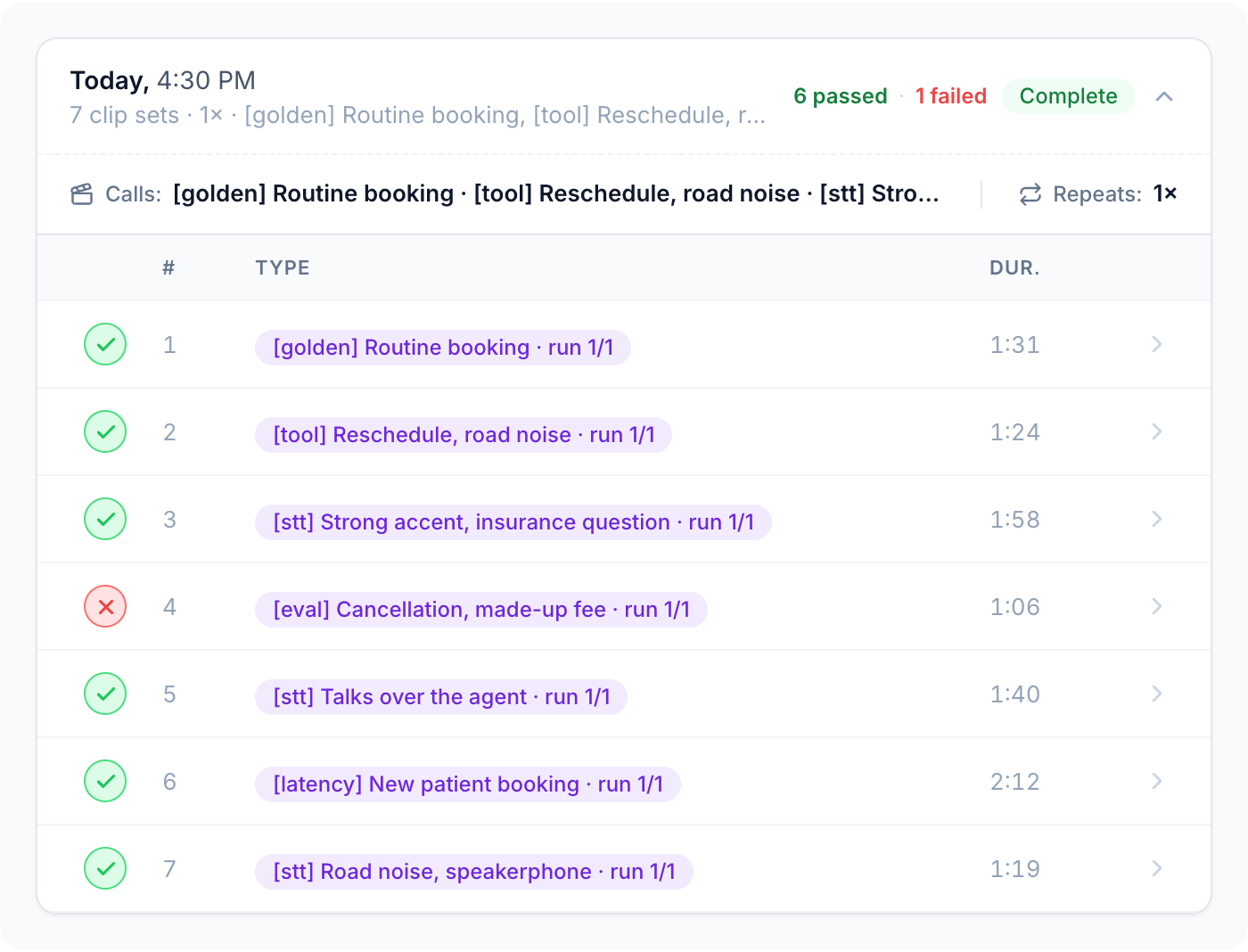Click the pass icon for Strong accent row

coord(105,519)
